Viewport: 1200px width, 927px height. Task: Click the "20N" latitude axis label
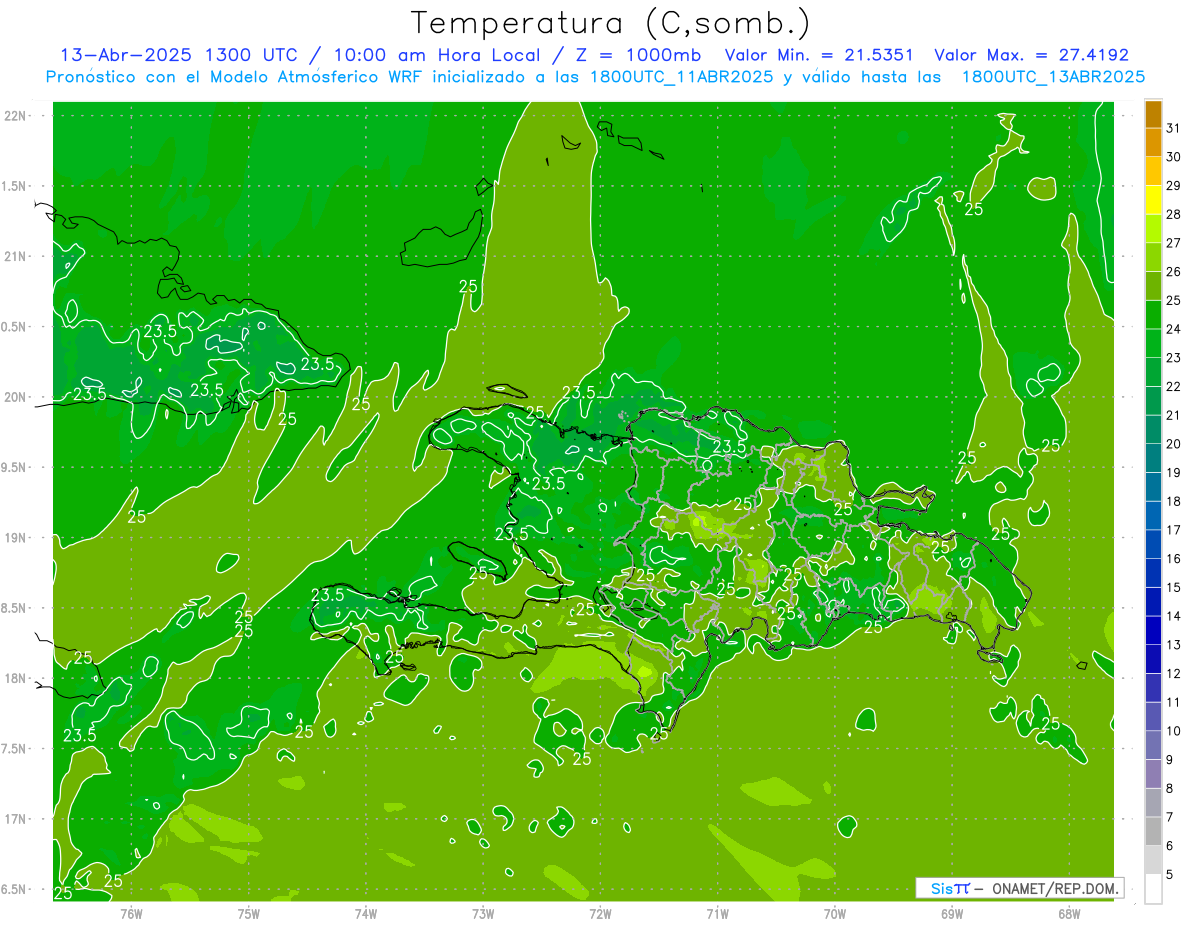[15, 397]
